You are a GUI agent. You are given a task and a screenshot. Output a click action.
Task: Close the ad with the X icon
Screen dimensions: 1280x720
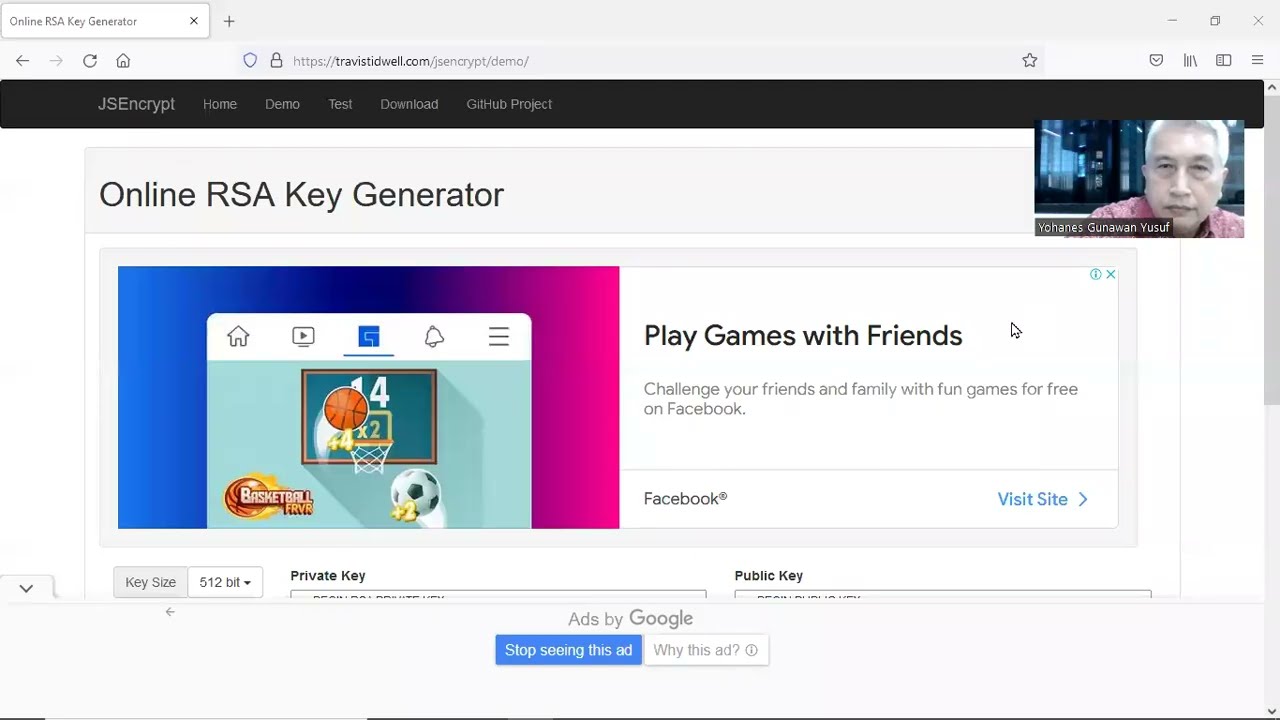coord(1110,274)
